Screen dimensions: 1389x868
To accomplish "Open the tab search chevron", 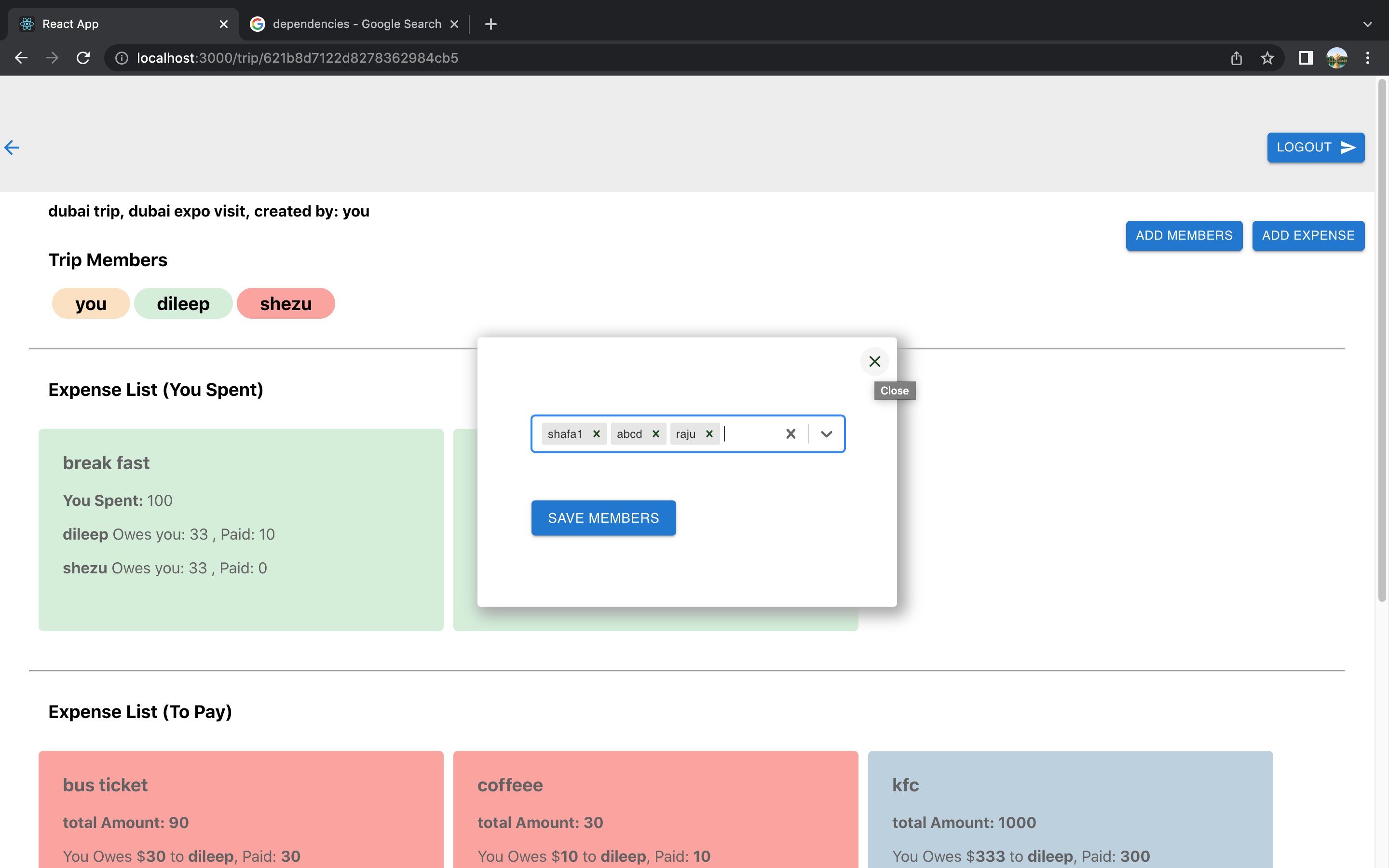I will (x=1368, y=24).
